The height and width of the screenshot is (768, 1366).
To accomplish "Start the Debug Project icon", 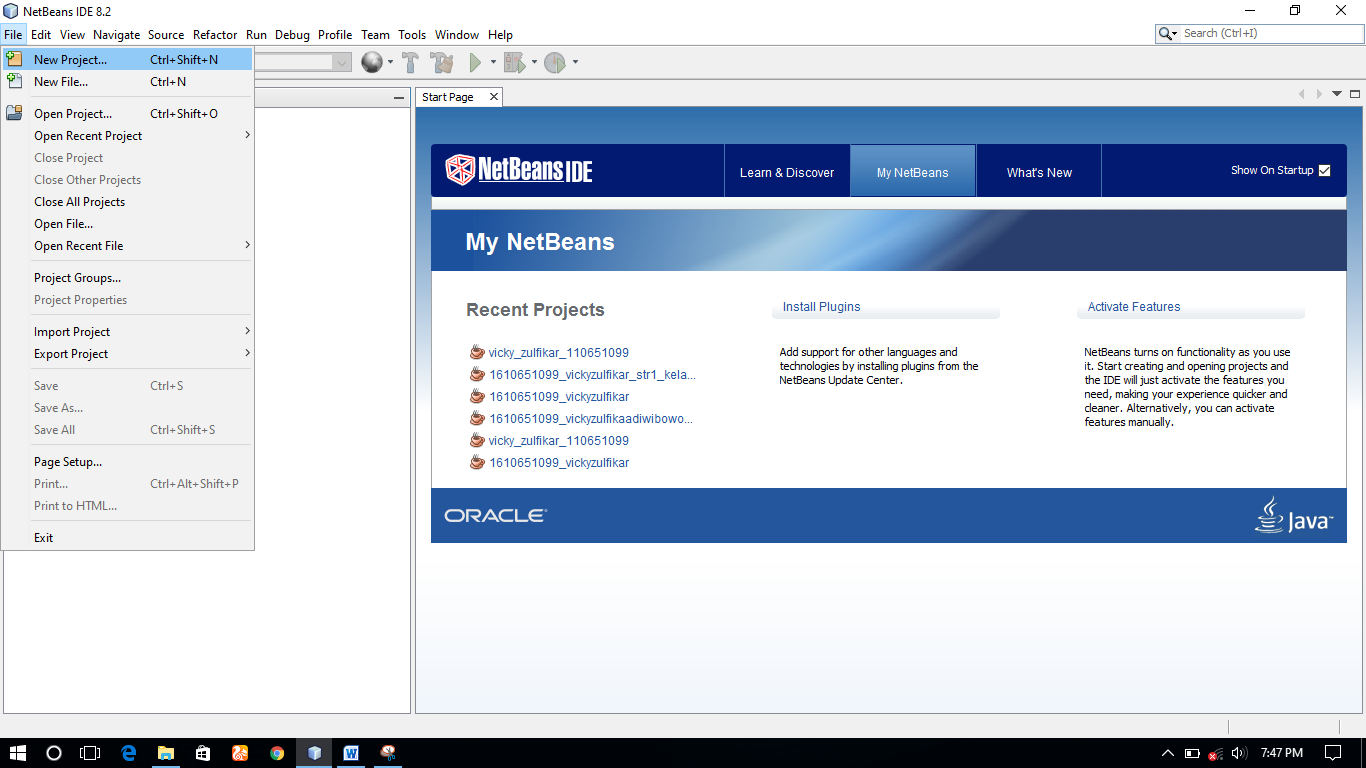I will (512, 62).
